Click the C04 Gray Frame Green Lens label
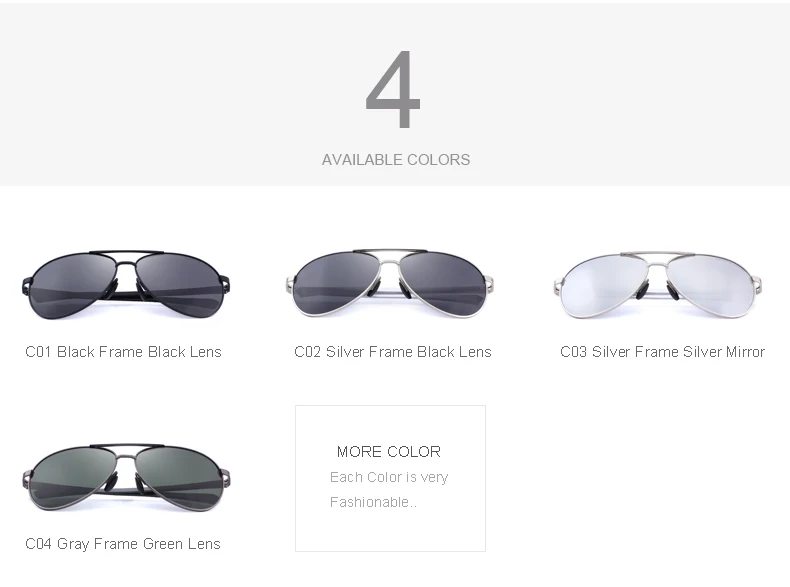The width and height of the screenshot is (790, 587). coord(123,544)
